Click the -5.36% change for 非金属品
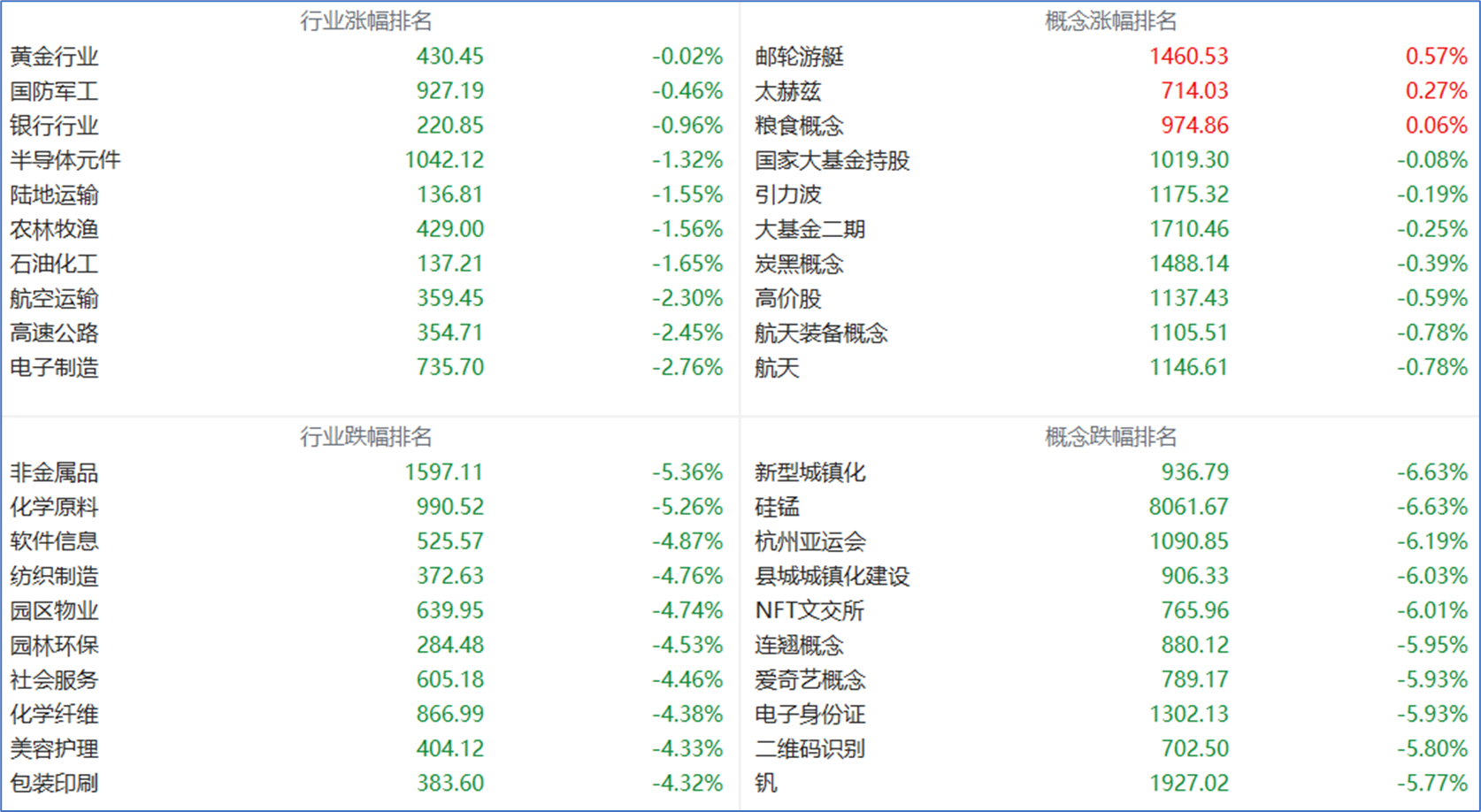1481x812 pixels. (x=687, y=472)
